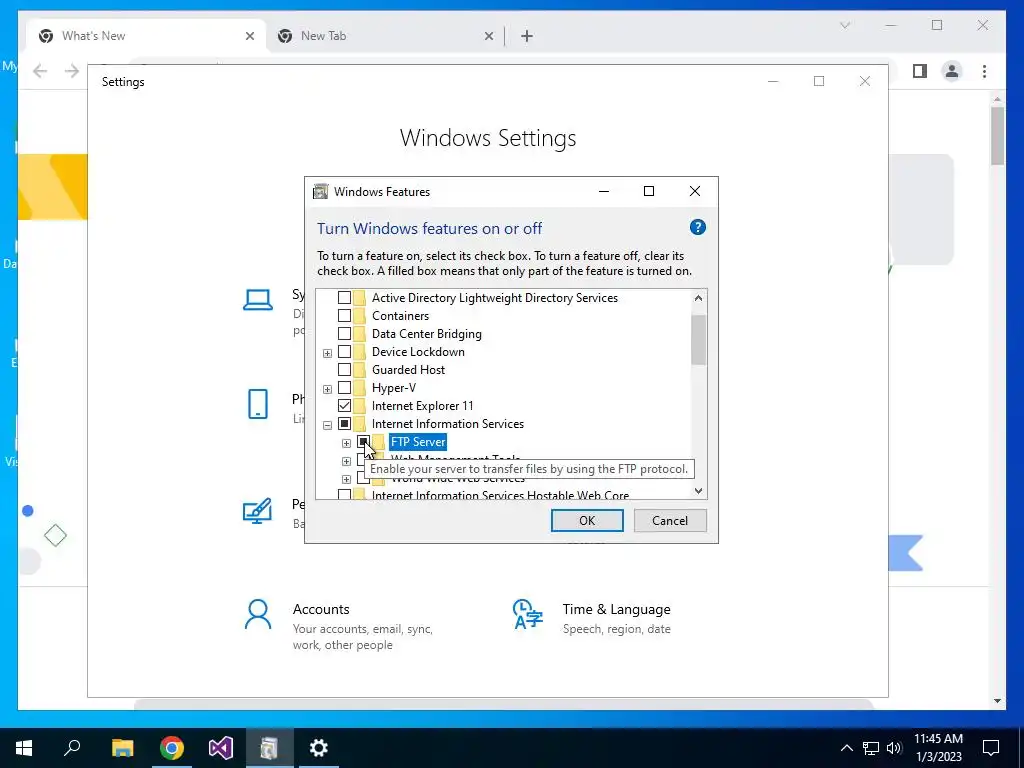Expand the Device Lockdown node
This screenshot has height=768, width=1024.
[327, 353]
